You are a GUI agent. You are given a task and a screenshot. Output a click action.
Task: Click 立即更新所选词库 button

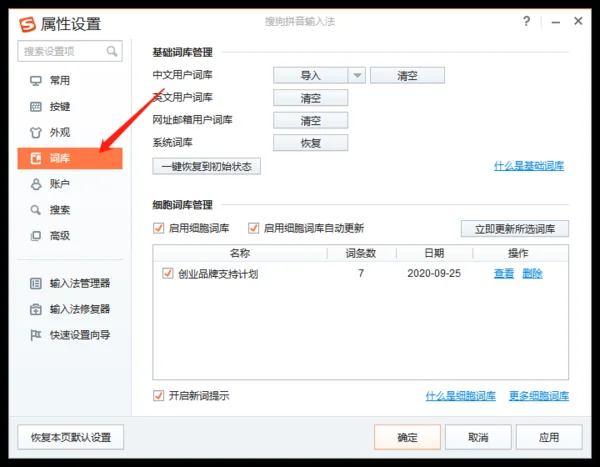(x=514, y=229)
